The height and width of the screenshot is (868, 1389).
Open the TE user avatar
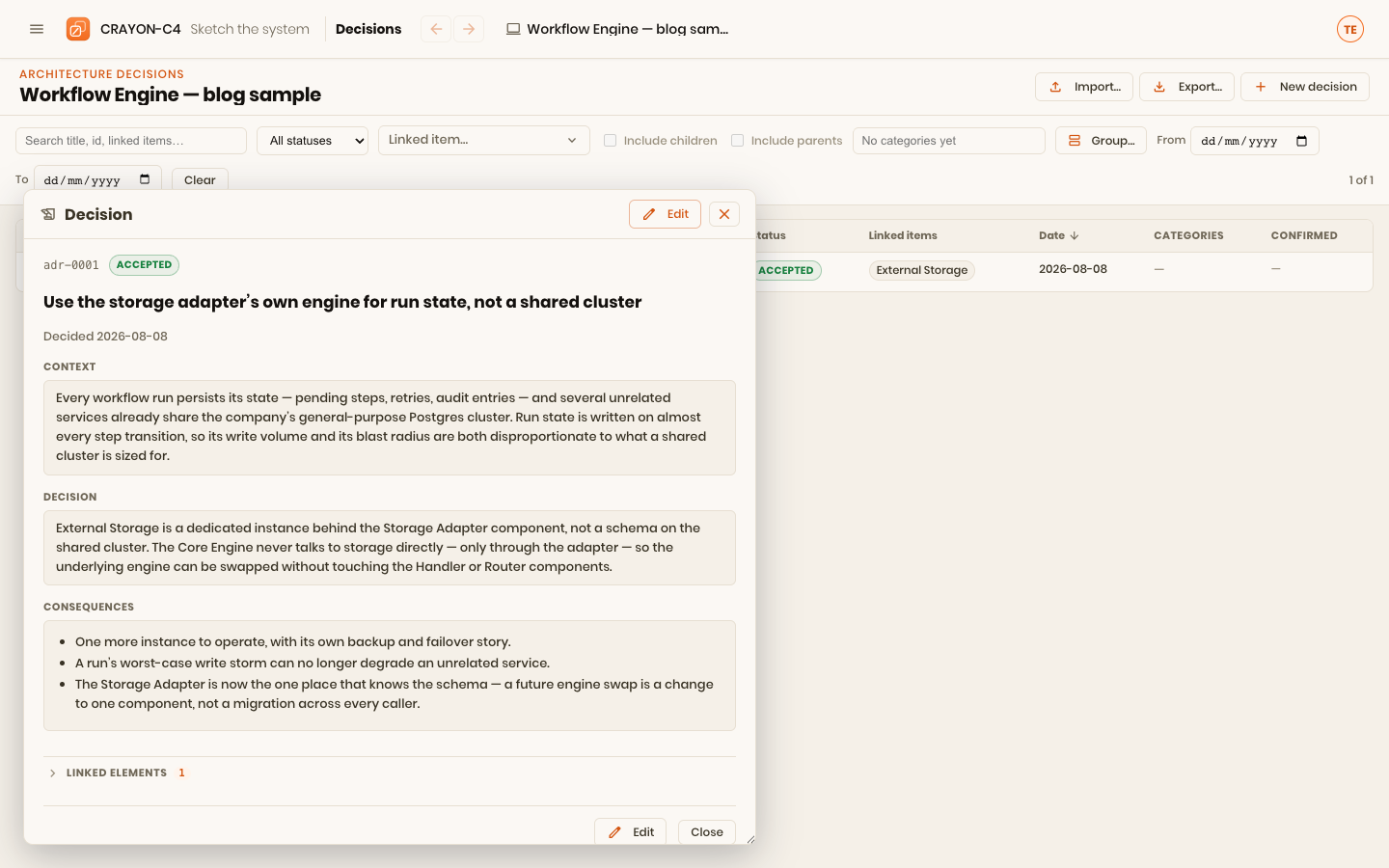click(1350, 29)
